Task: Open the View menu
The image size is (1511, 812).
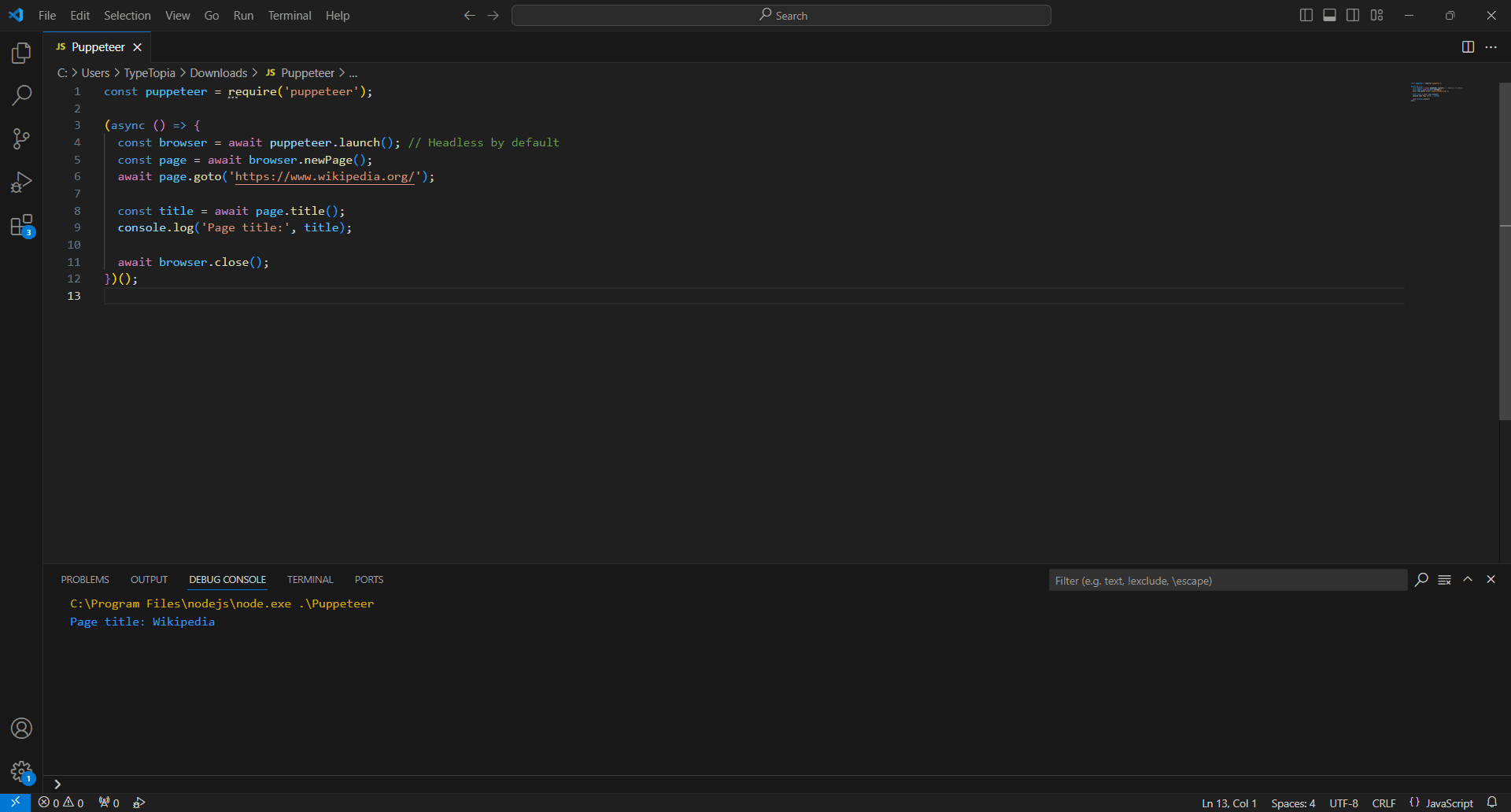Action: (177, 15)
